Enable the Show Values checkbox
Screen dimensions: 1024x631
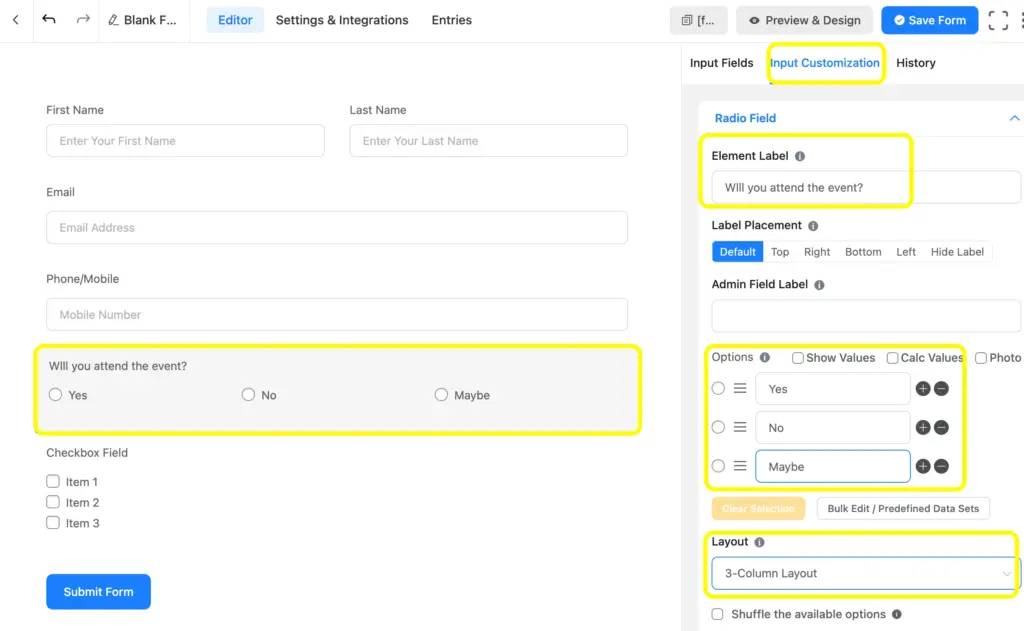point(797,357)
